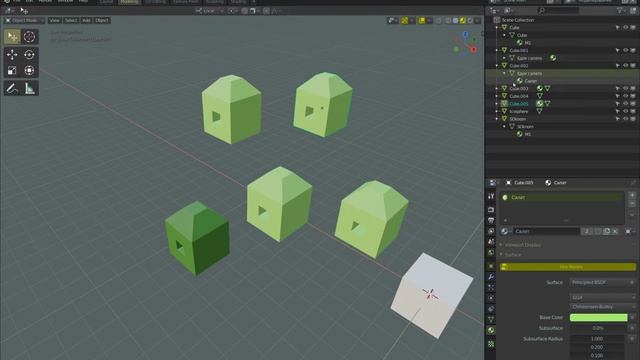
Task: Open the Render properties tab
Action: point(491,209)
